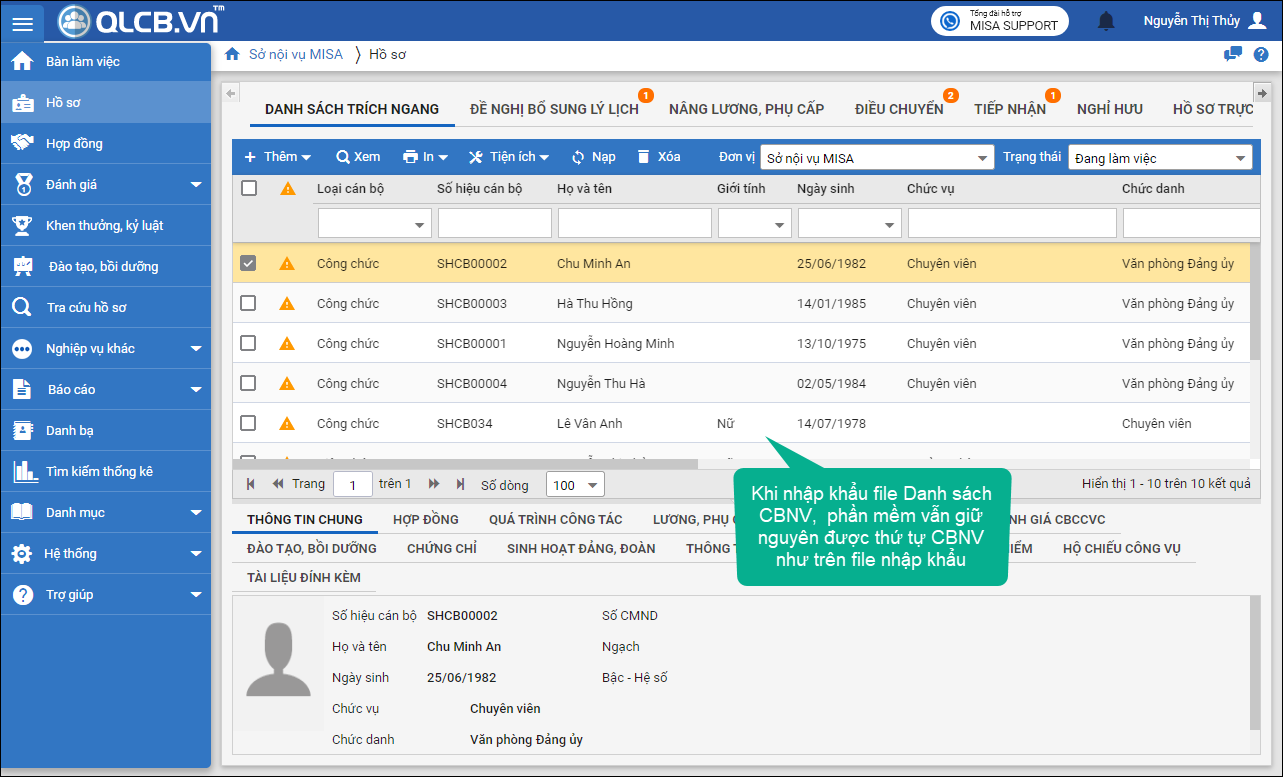Open the Đơn vị dropdown
Viewport: 1283px width, 777px height.
click(981, 158)
